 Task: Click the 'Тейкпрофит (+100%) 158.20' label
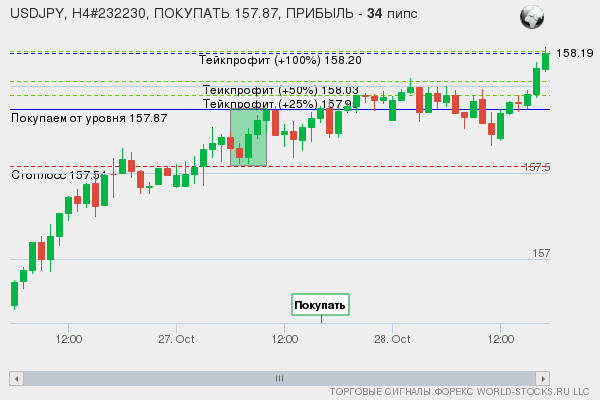[280, 60]
